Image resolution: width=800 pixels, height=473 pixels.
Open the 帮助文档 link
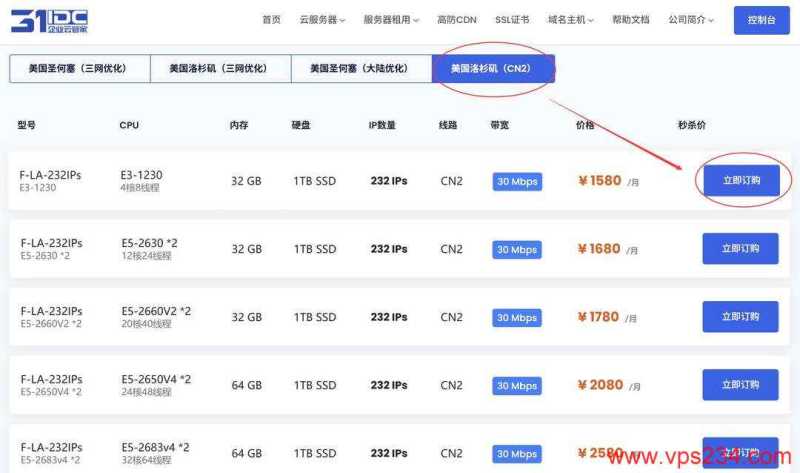[x=630, y=20]
